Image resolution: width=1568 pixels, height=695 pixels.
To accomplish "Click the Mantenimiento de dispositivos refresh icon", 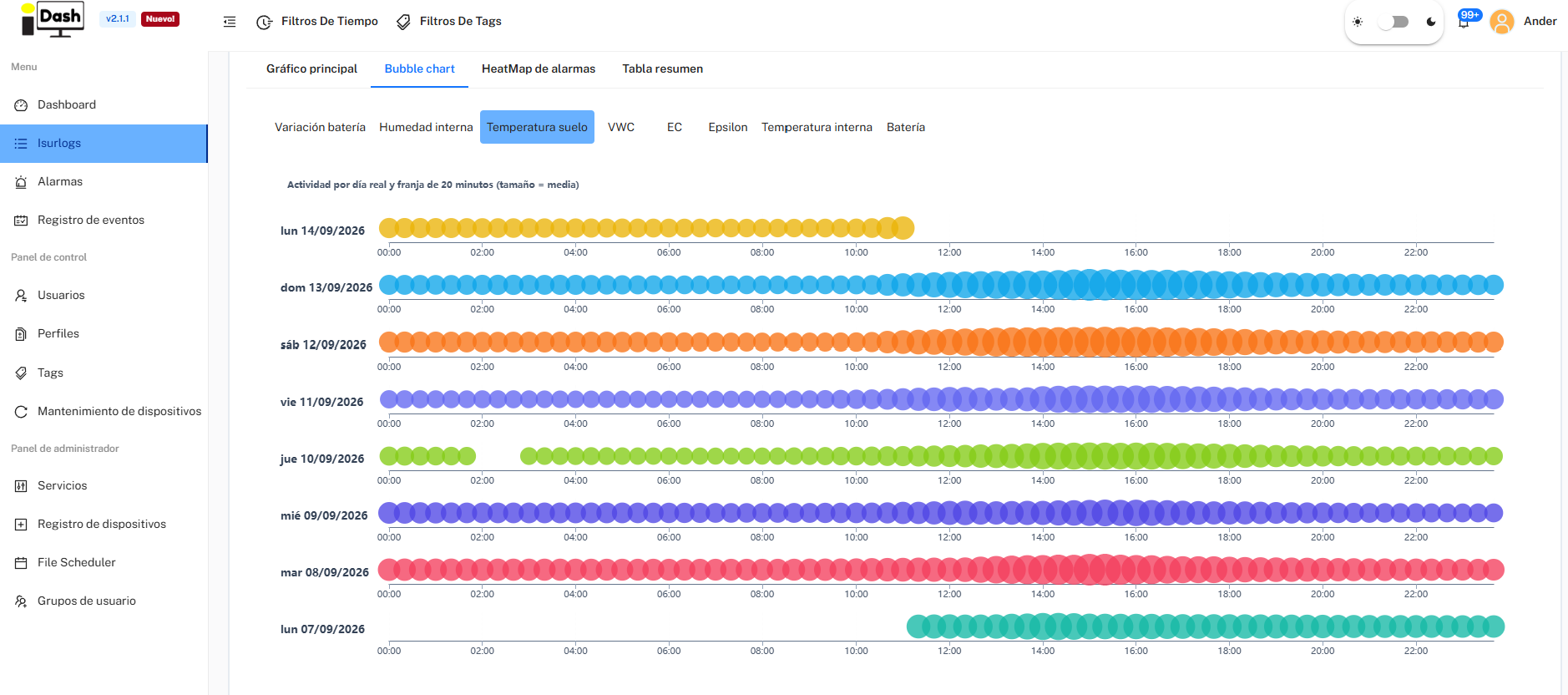I will [x=21, y=412].
